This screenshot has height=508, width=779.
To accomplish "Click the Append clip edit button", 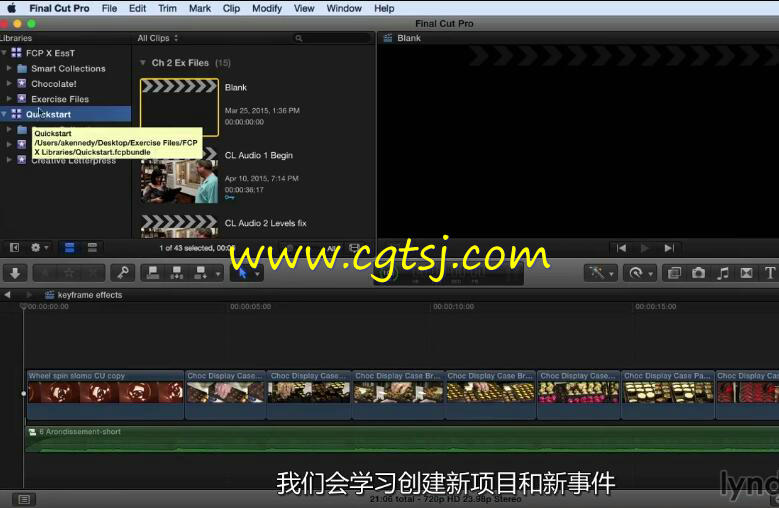I will point(200,273).
